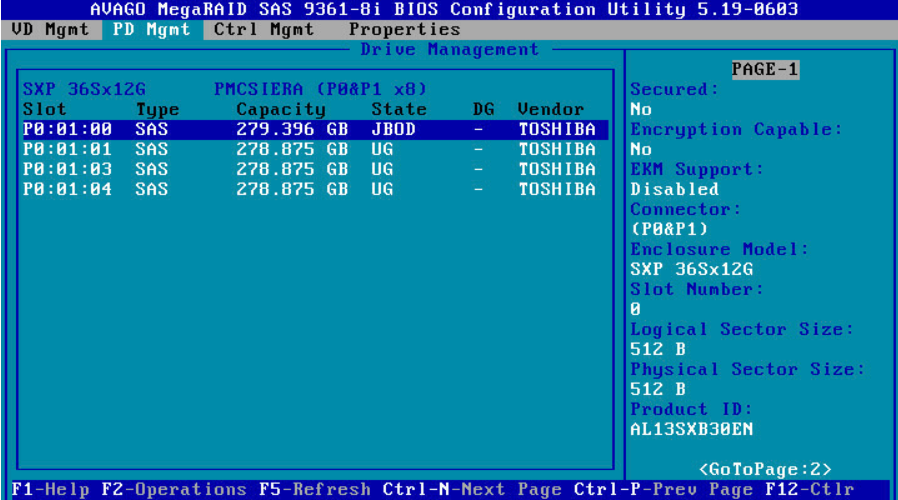Click F1-Help in the bottom bar
The image size is (898, 500).
click(50, 490)
